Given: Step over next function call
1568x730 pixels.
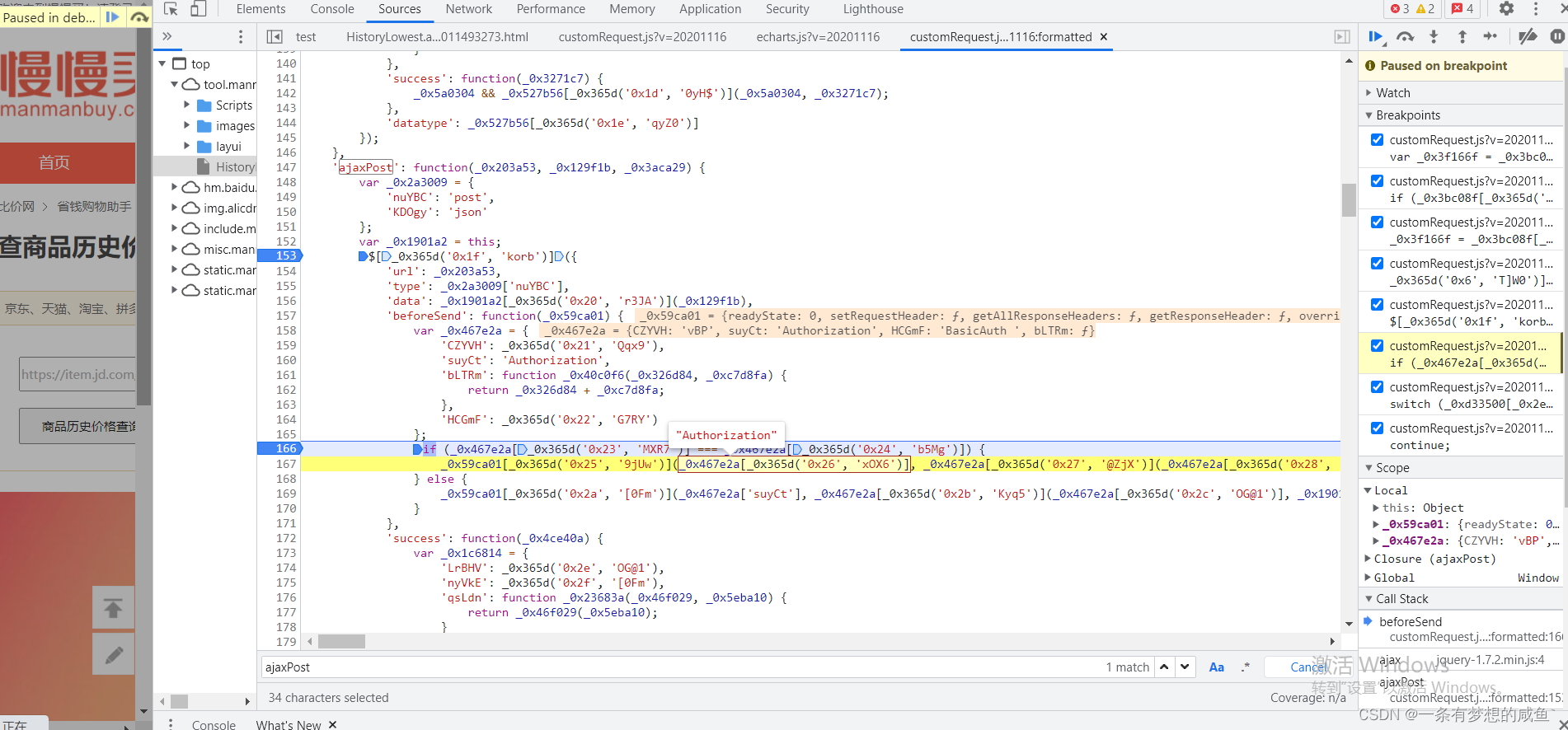Looking at the screenshot, I should [1405, 36].
